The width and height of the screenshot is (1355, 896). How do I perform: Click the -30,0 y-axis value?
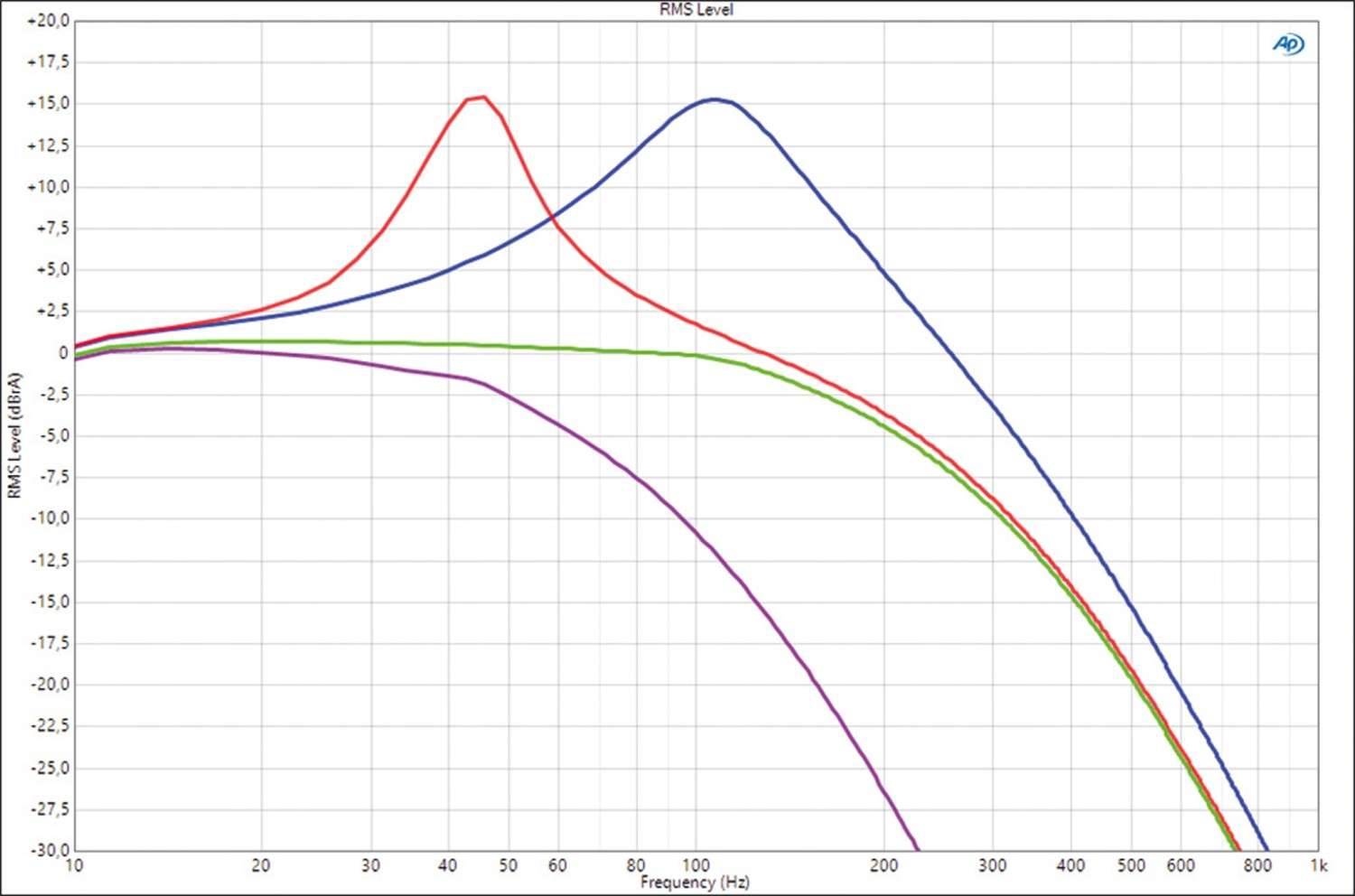coord(49,850)
